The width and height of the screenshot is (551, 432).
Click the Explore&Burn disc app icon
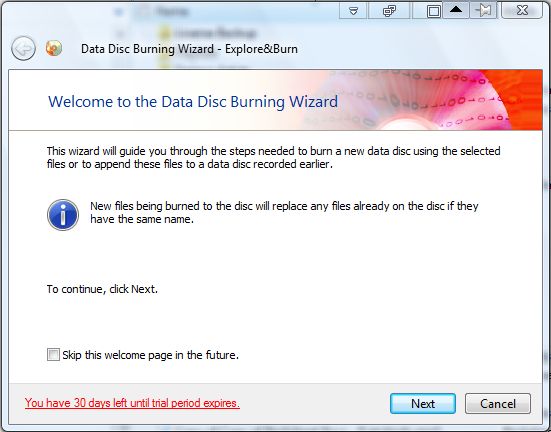[x=54, y=48]
